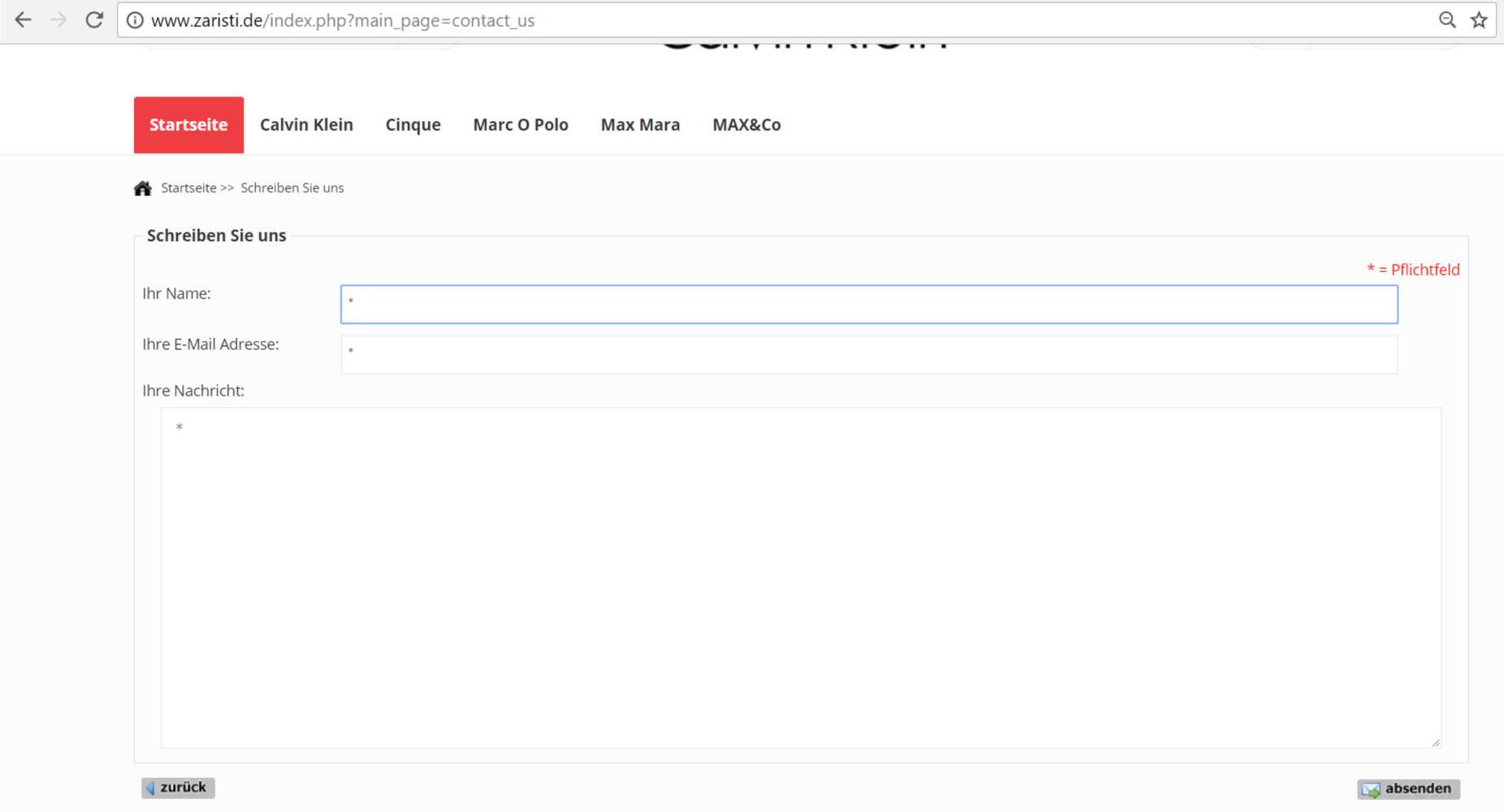Reload the page with refresh icon
The image size is (1504, 812).
(x=94, y=20)
